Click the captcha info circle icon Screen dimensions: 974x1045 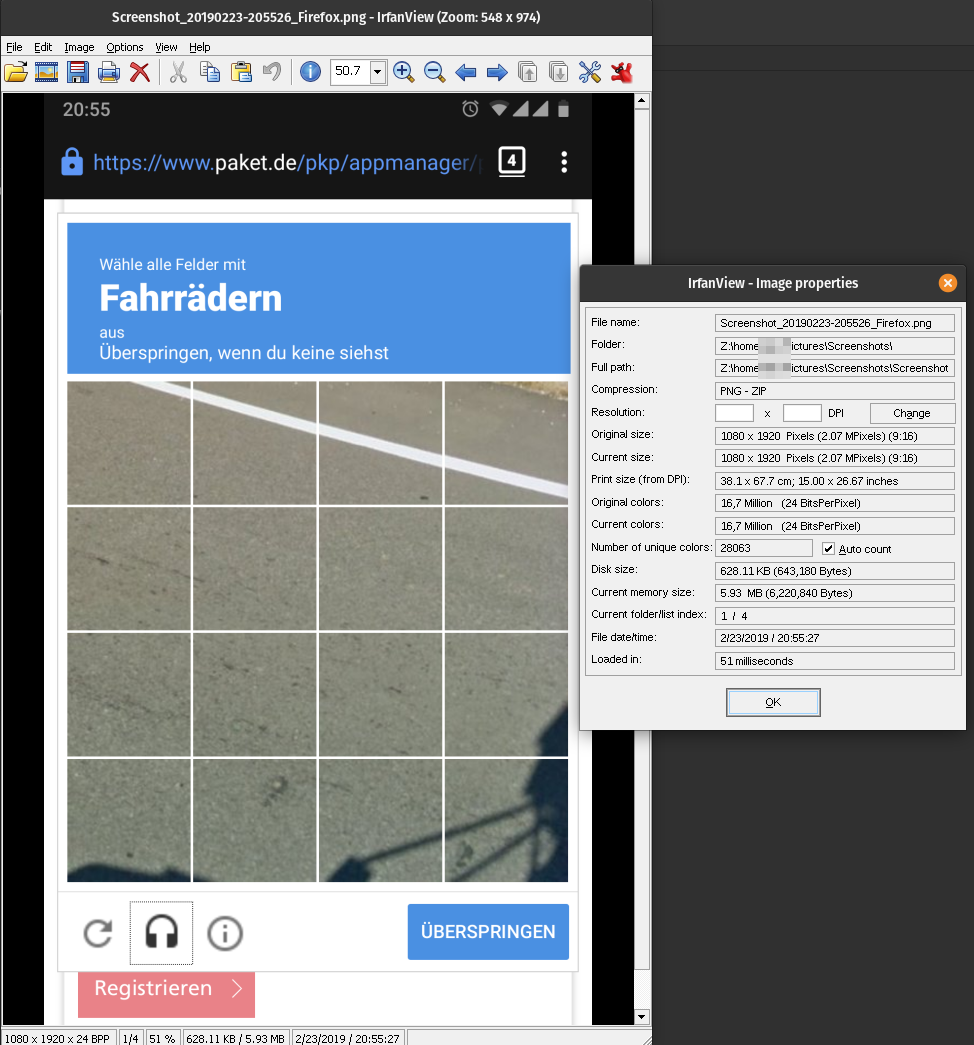pyautogui.click(x=225, y=933)
